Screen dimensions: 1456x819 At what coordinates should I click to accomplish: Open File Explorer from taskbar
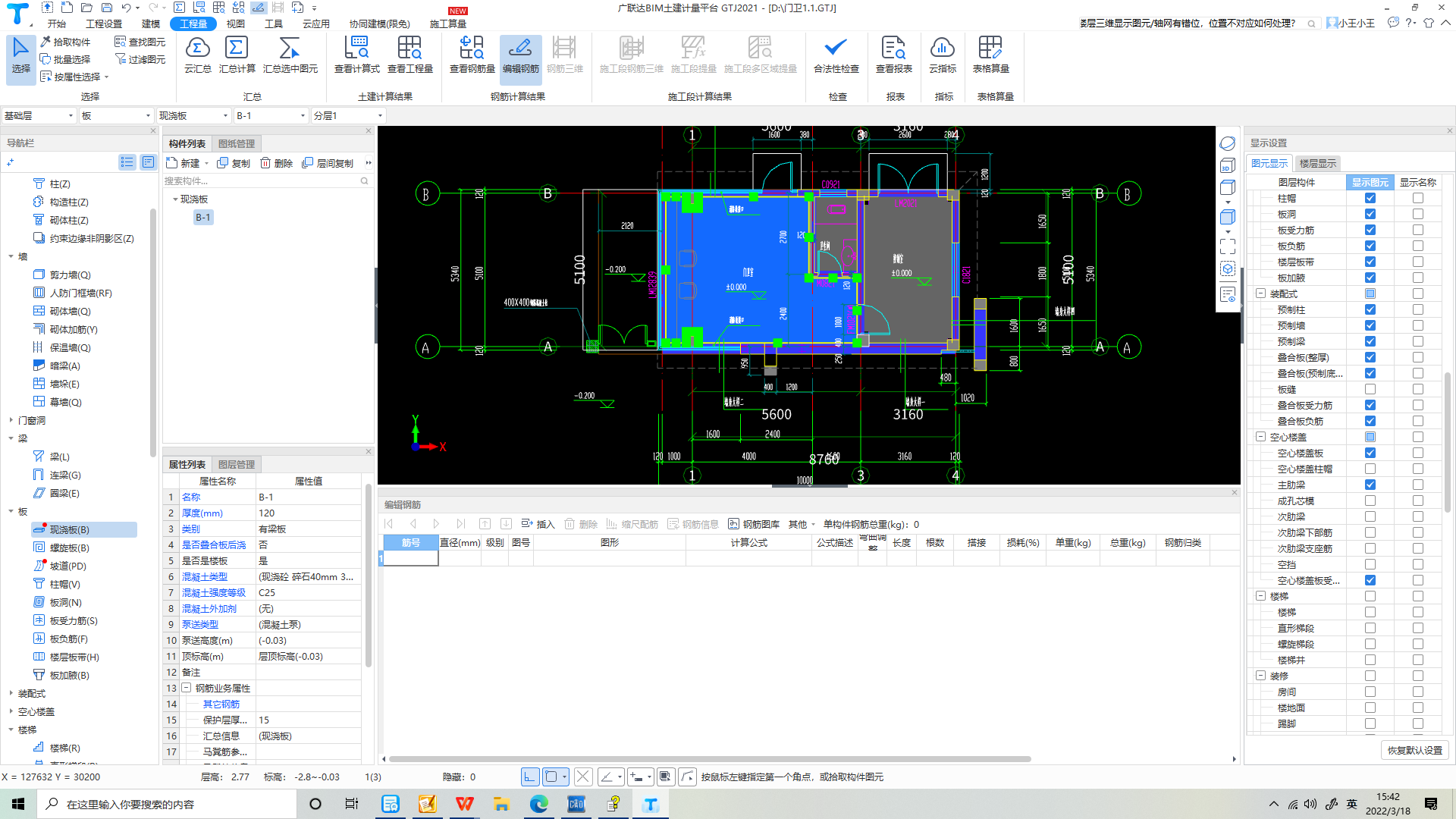point(501,804)
